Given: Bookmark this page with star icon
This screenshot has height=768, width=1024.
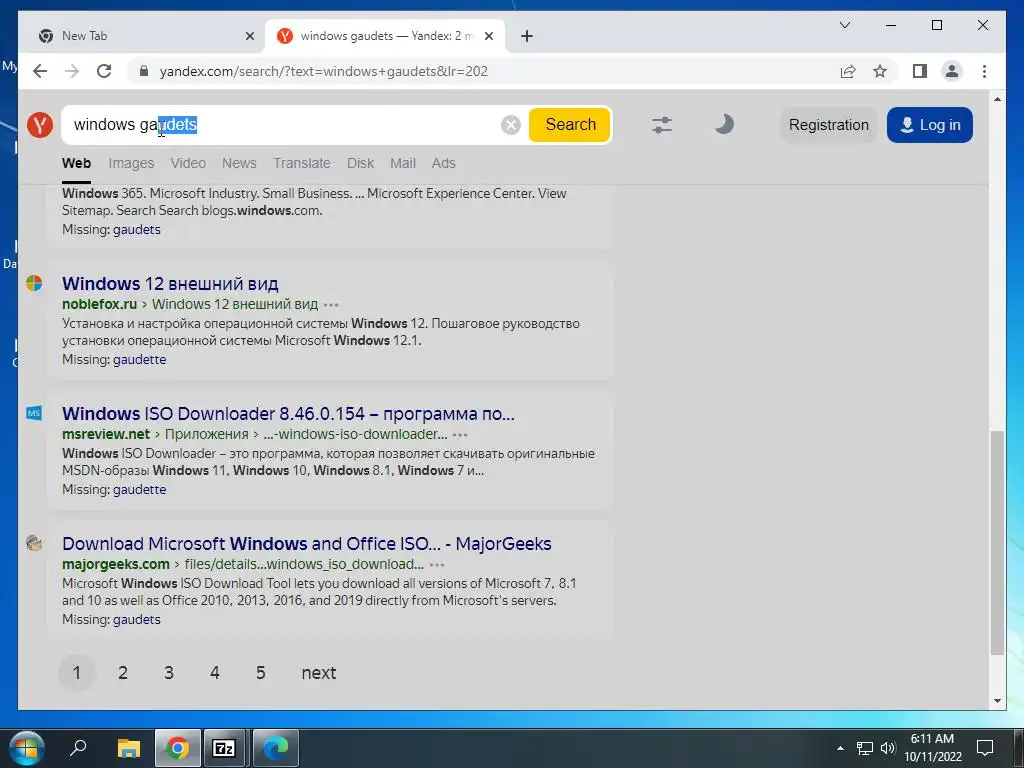Looking at the screenshot, I should click(880, 71).
